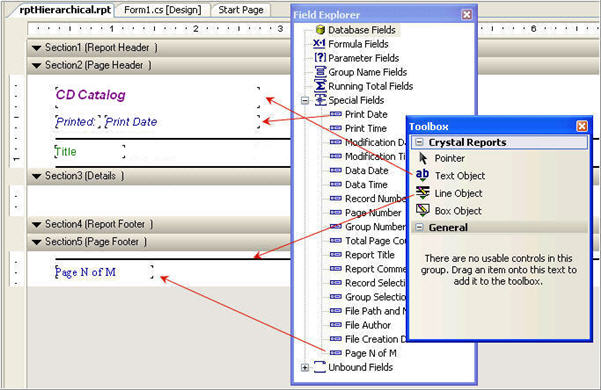
Task: Collapse Section1 Report Header triangle
Action: [37, 48]
